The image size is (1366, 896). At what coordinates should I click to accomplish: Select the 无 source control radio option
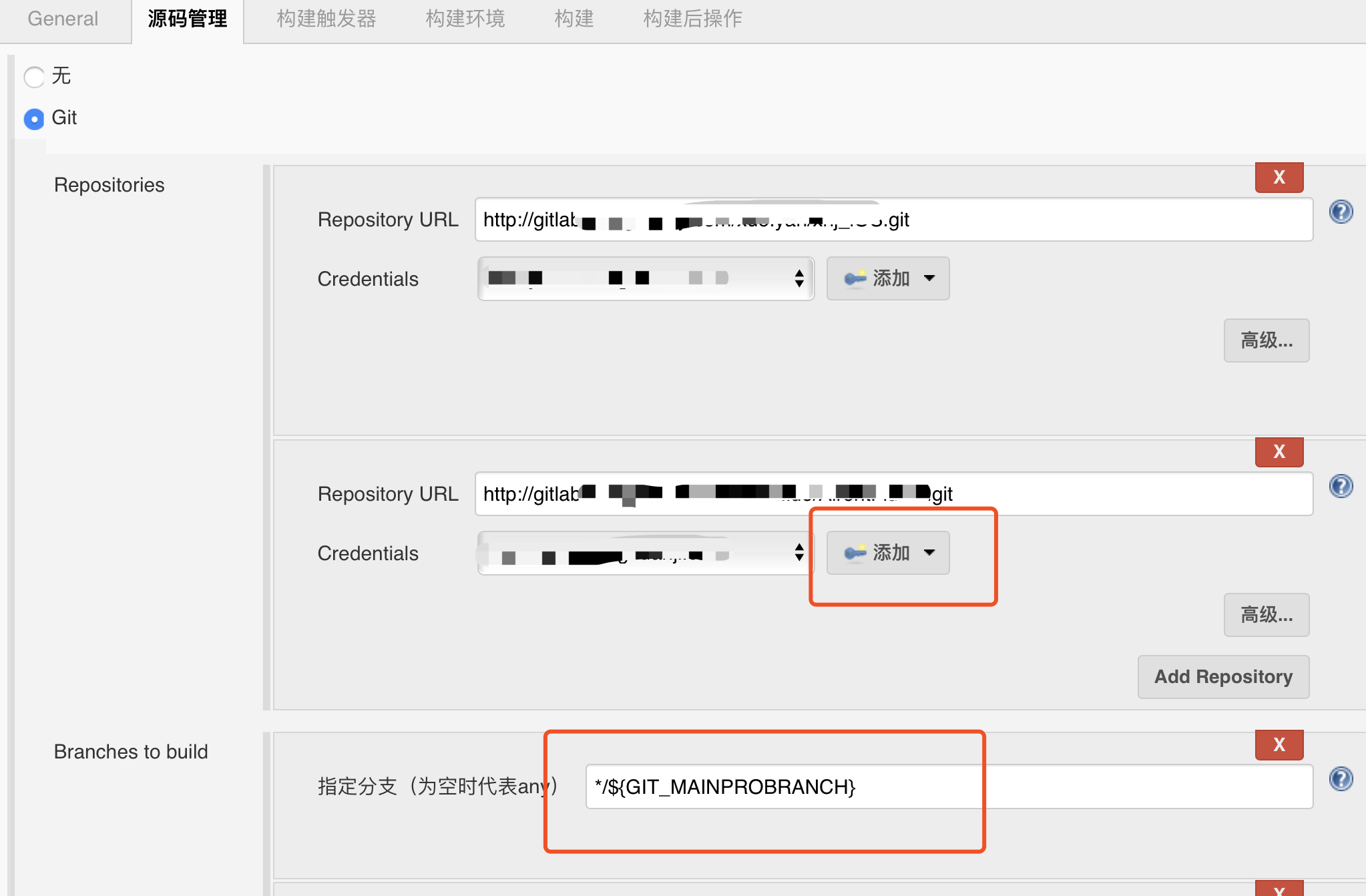click(34, 77)
